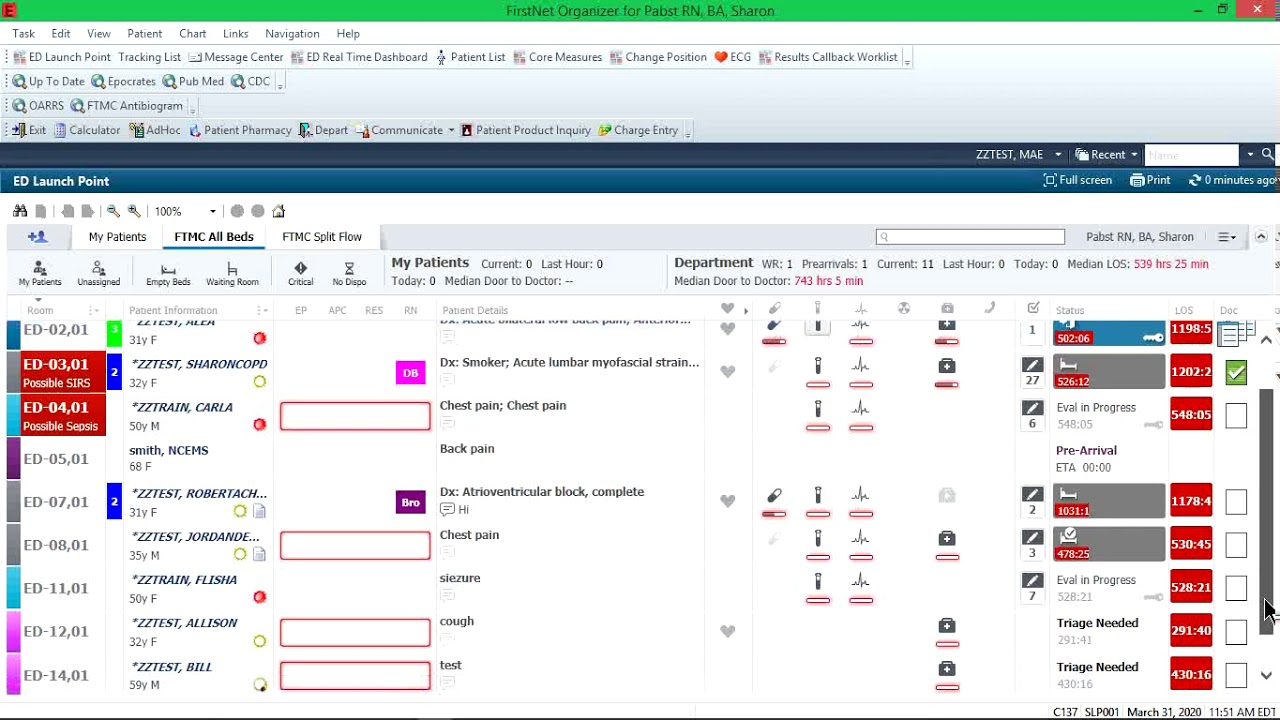Screen dimensions: 1280x720
Task: Open the Patient List
Action: tap(470, 57)
